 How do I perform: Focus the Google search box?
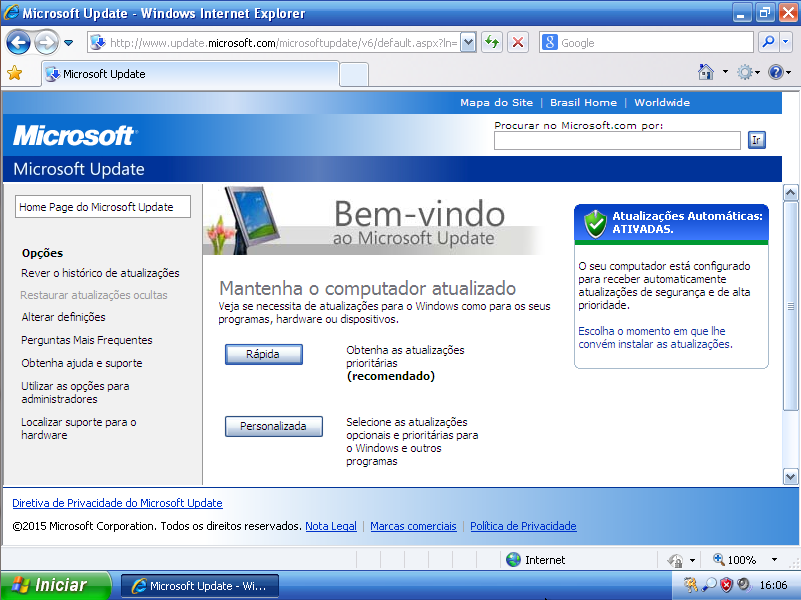(x=655, y=43)
